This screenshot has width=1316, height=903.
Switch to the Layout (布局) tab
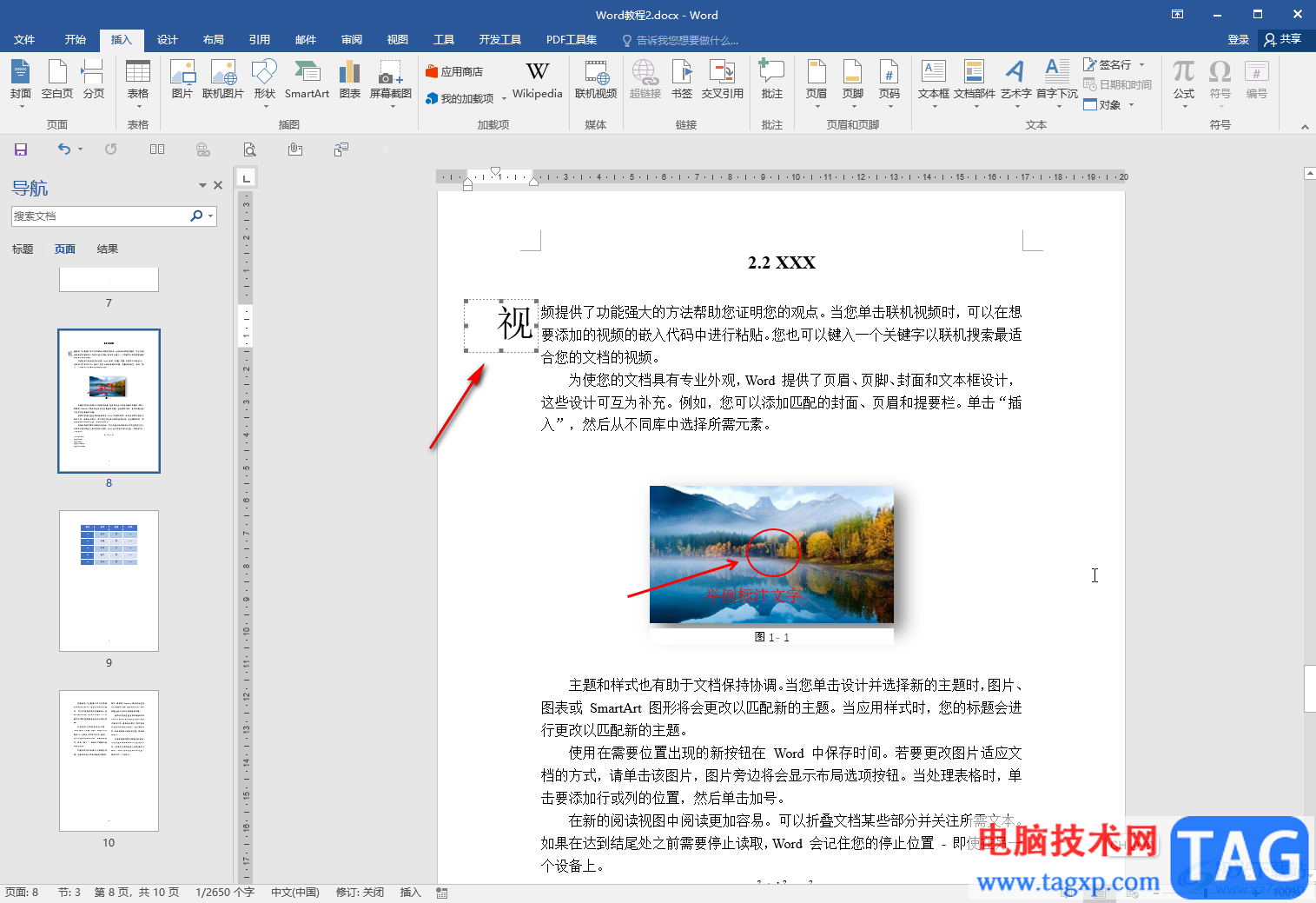point(214,39)
